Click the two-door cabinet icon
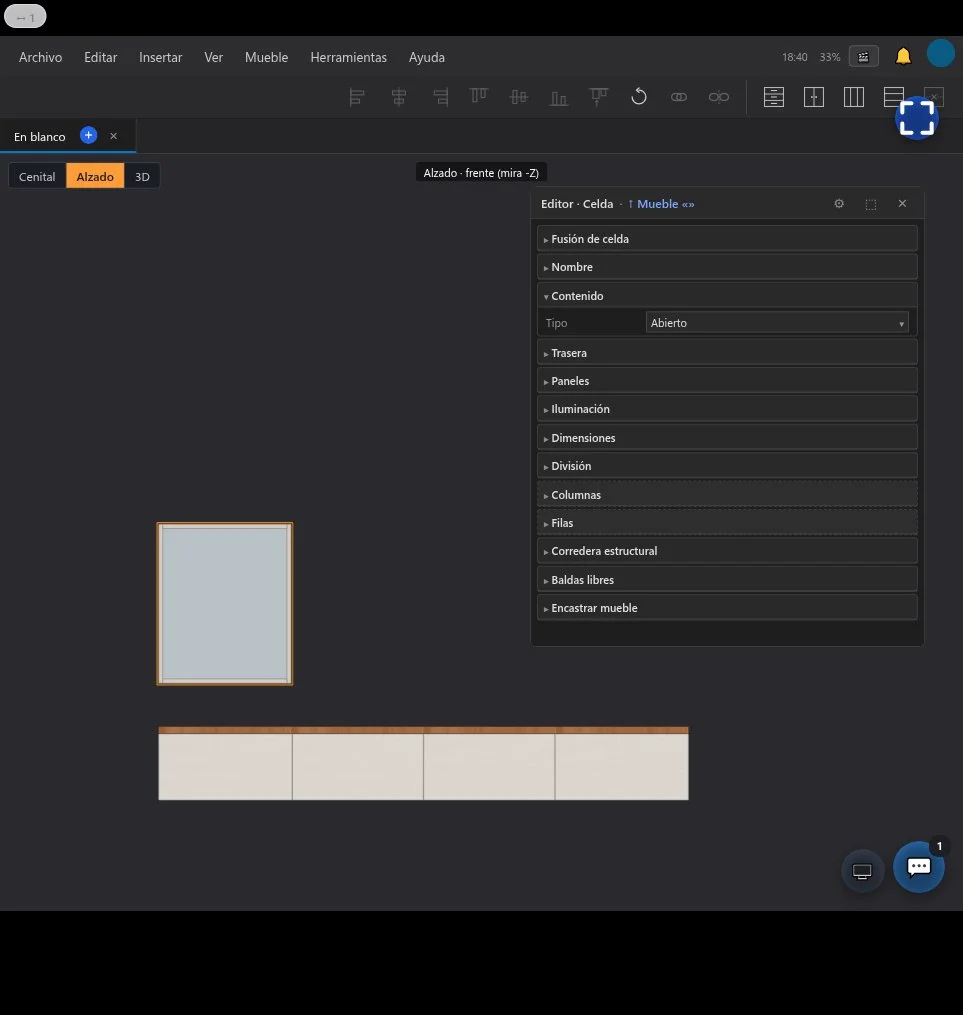 [x=814, y=97]
